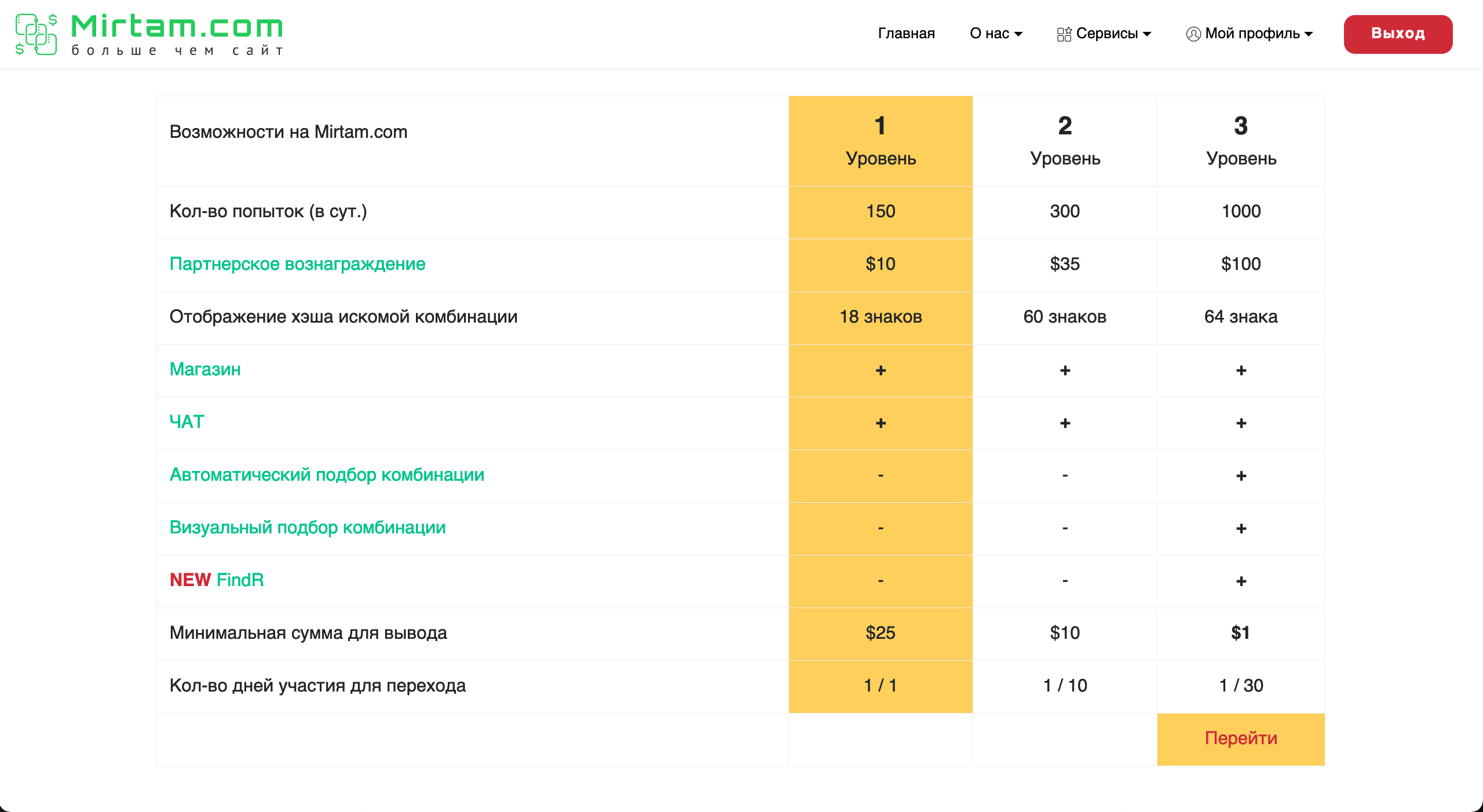
Task: Click the Mirtam.com logo icon
Action: pyautogui.click(x=36, y=34)
